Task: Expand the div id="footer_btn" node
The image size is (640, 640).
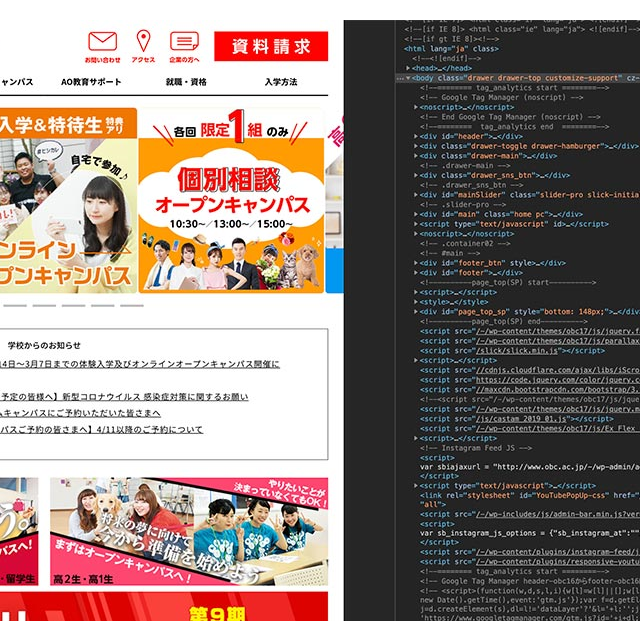Action: 416,263
